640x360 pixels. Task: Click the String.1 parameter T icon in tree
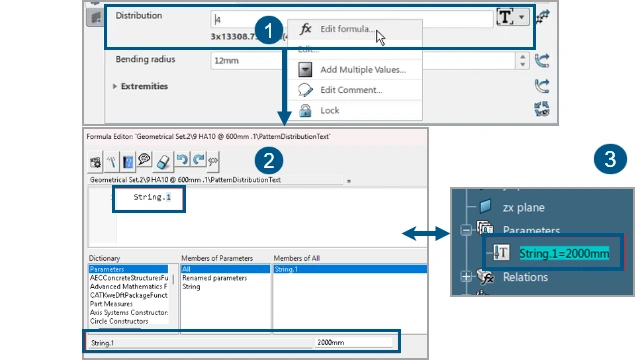[x=501, y=253]
